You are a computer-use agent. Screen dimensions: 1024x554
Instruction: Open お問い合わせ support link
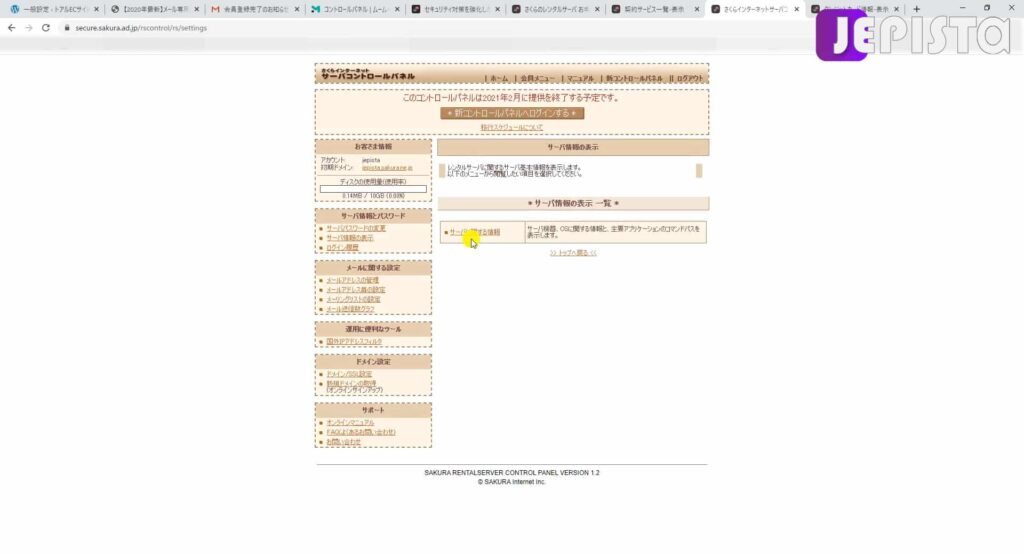point(344,442)
